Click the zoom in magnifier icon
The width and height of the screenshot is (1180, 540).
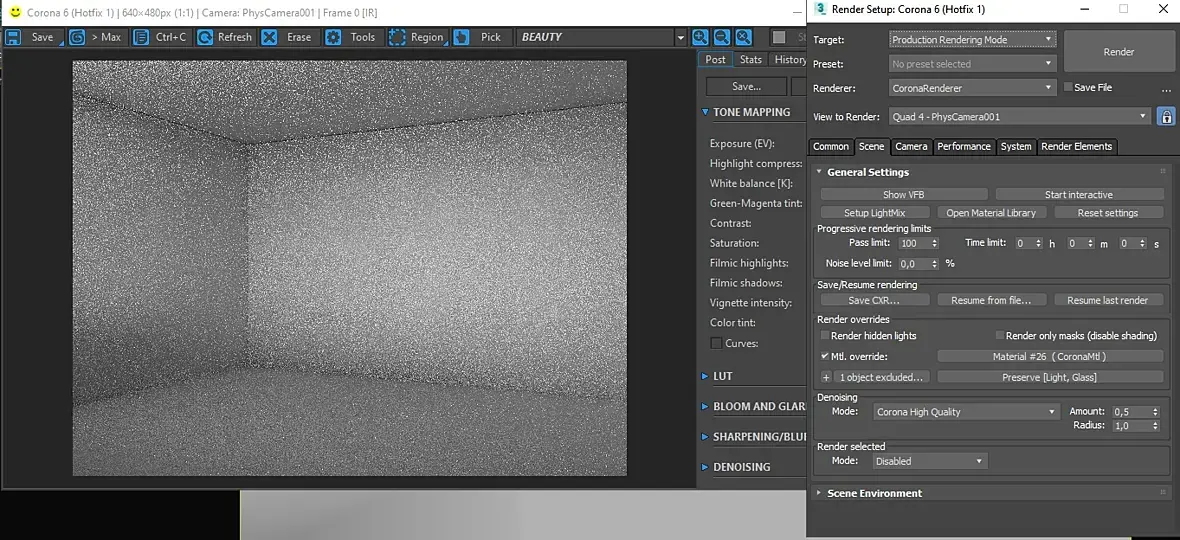[701, 37]
